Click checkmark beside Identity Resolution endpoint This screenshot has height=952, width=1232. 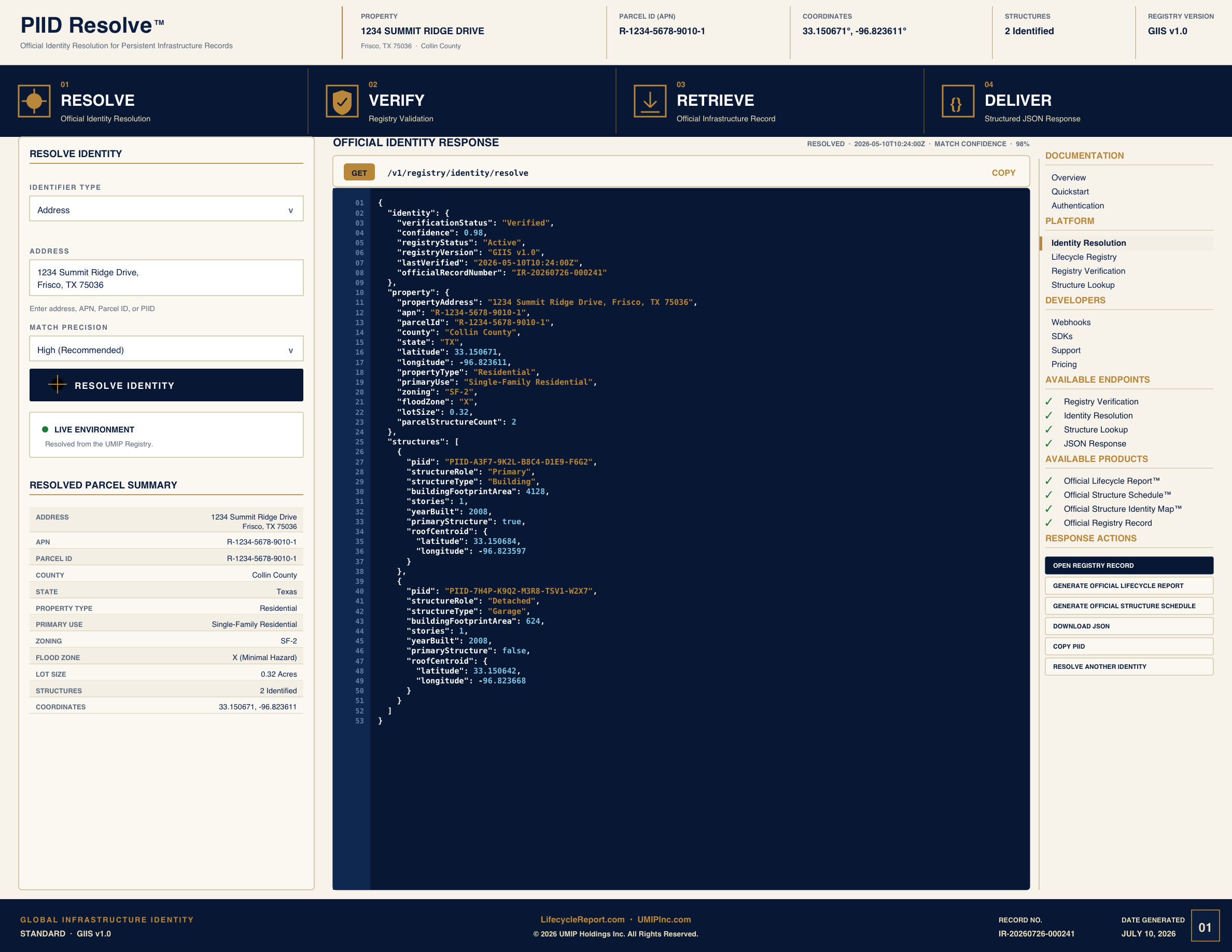tap(1048, 416)
